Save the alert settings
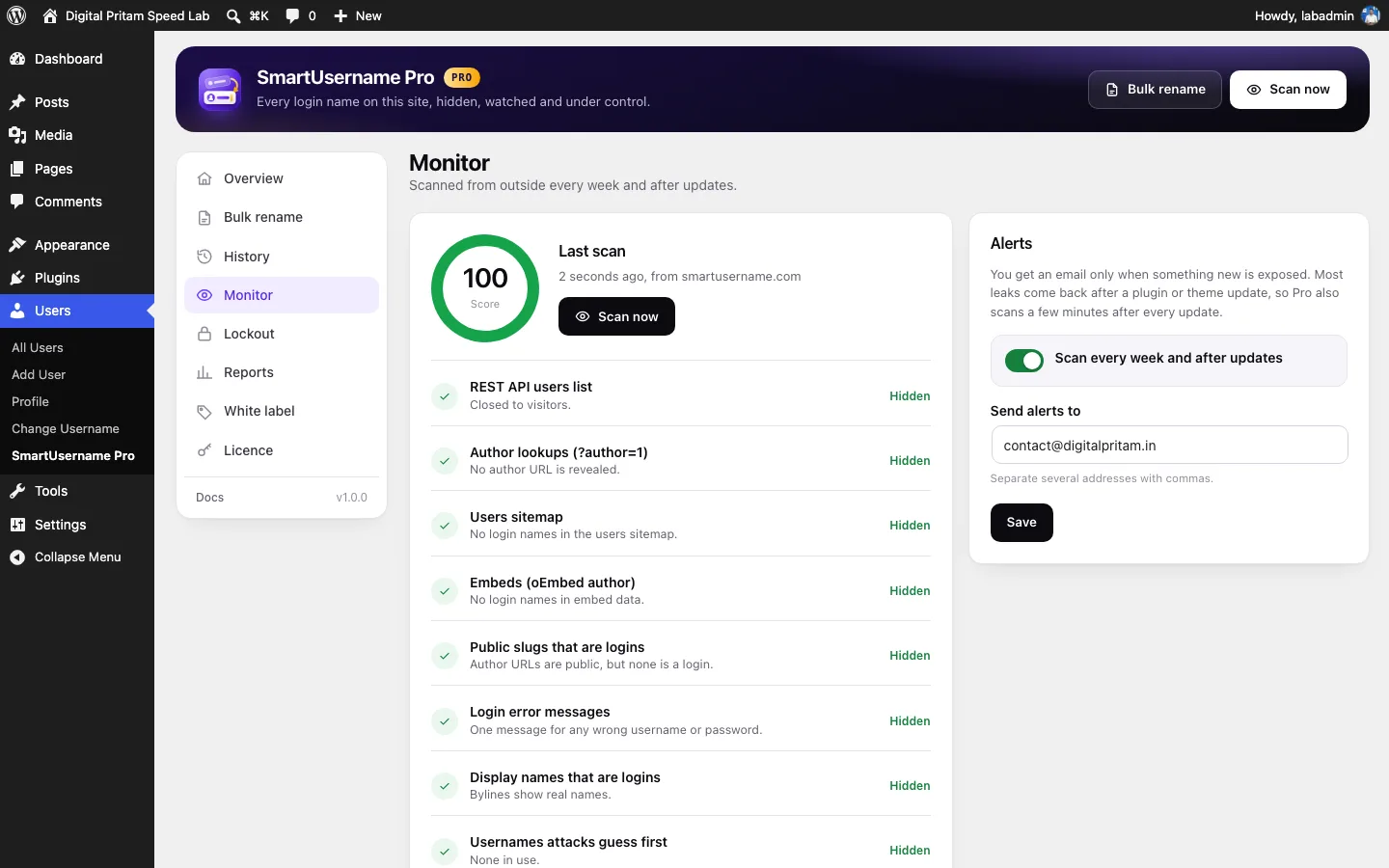Screen dimensions: 1389x868 (1021, 523)
